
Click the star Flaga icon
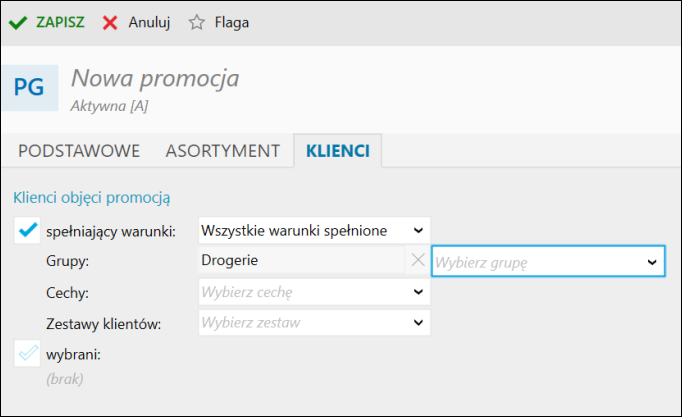click(197, 22)
